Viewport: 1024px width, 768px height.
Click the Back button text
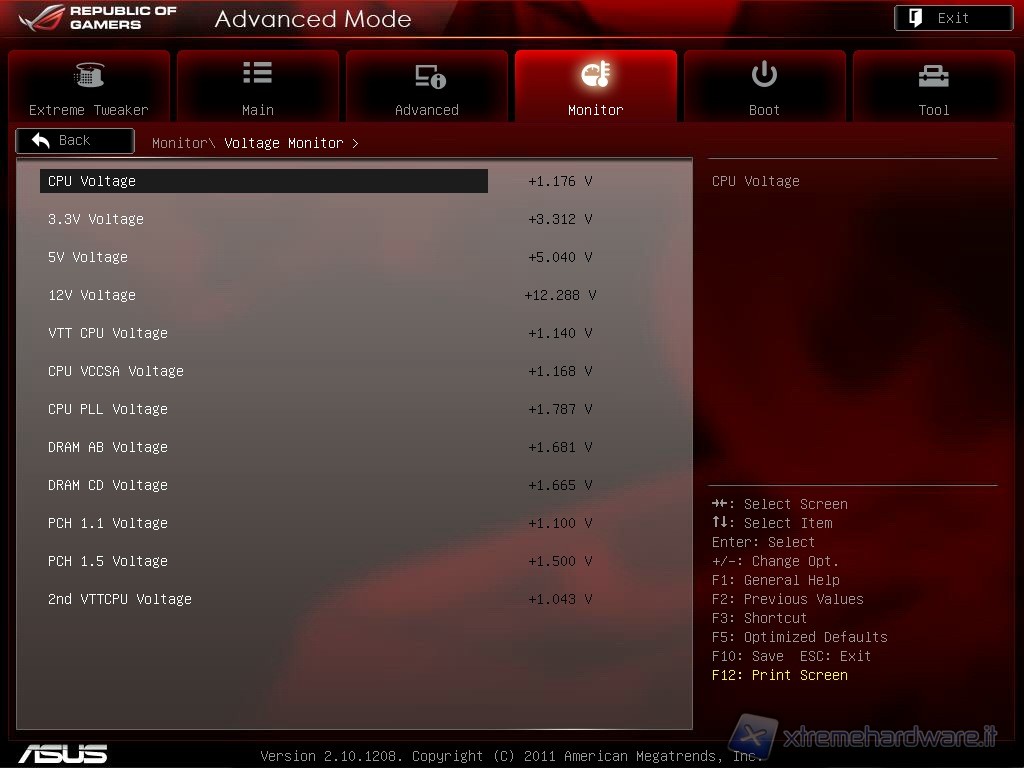(74, 140)
